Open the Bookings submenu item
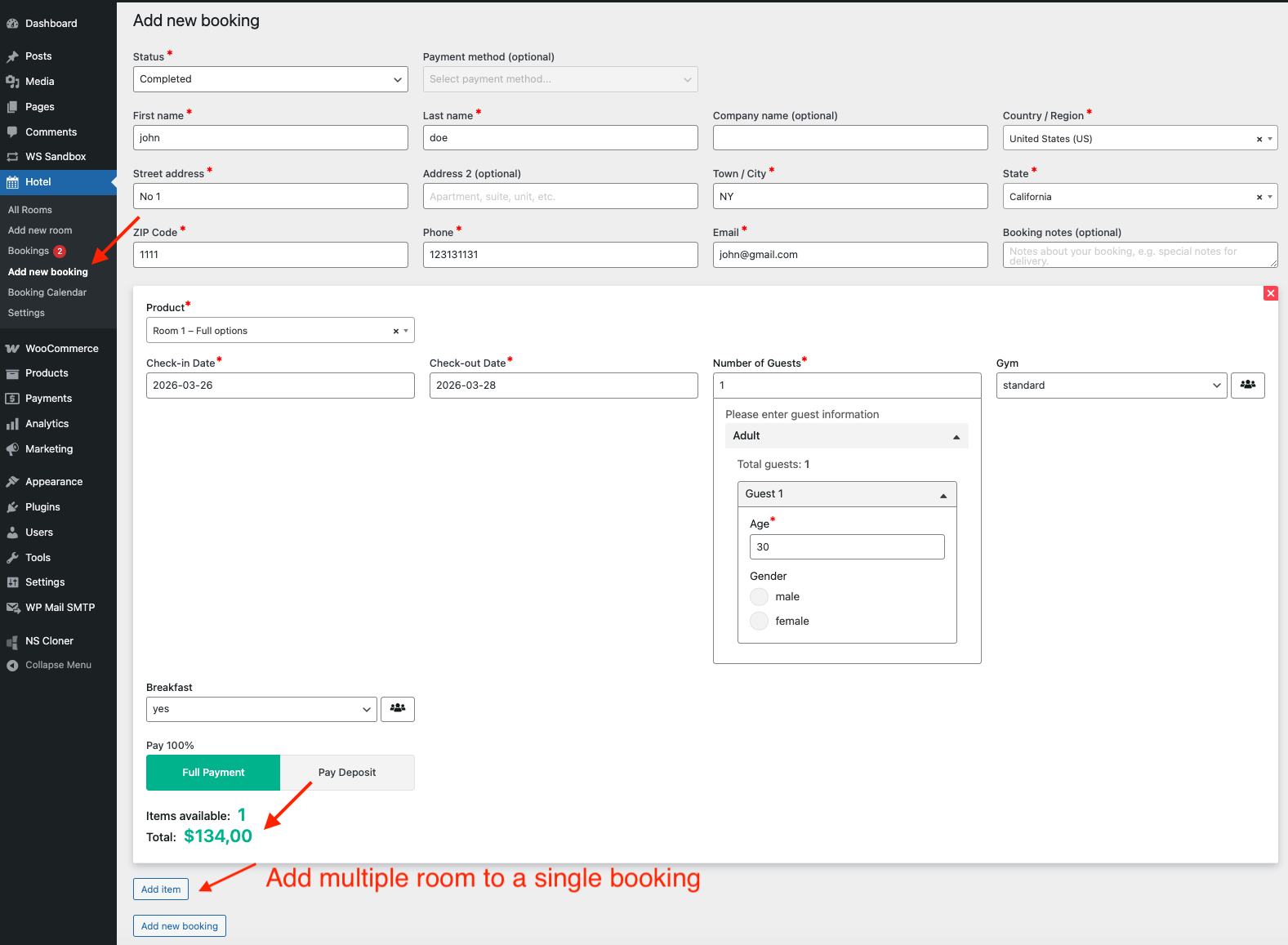This screenshot has height=945, width=1288. (x=29, y=251)
